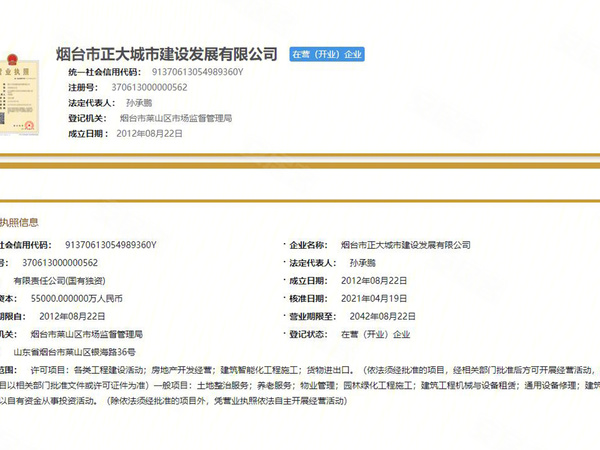Click registration status 在营（开业）企业 value

(375, 334)
